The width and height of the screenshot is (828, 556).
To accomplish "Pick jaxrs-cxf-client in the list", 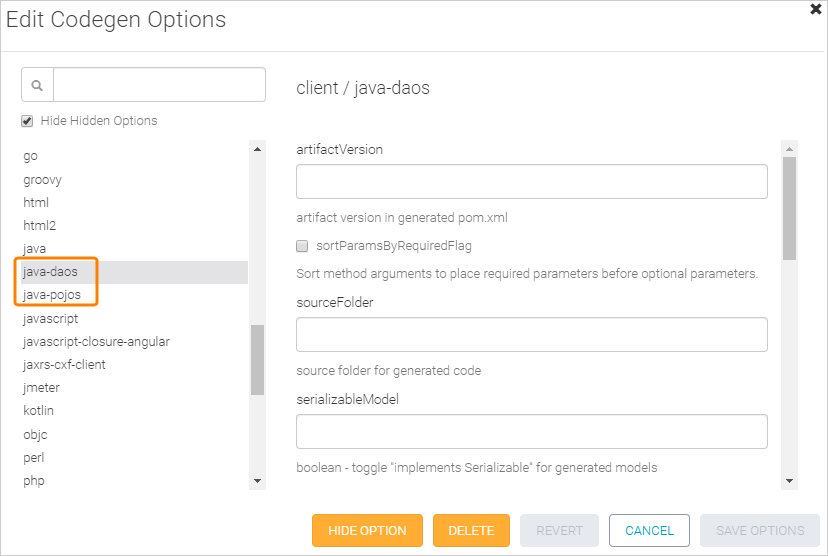I will coord(64,365).
